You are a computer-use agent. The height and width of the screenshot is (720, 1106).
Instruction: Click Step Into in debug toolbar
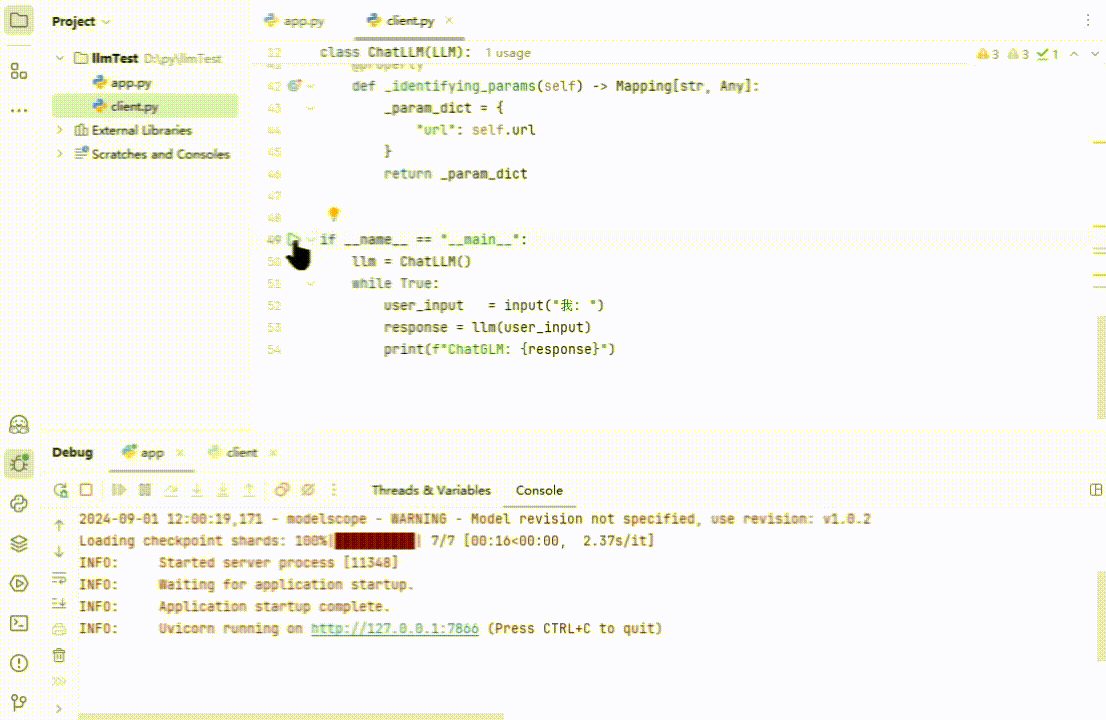[197, 489]
